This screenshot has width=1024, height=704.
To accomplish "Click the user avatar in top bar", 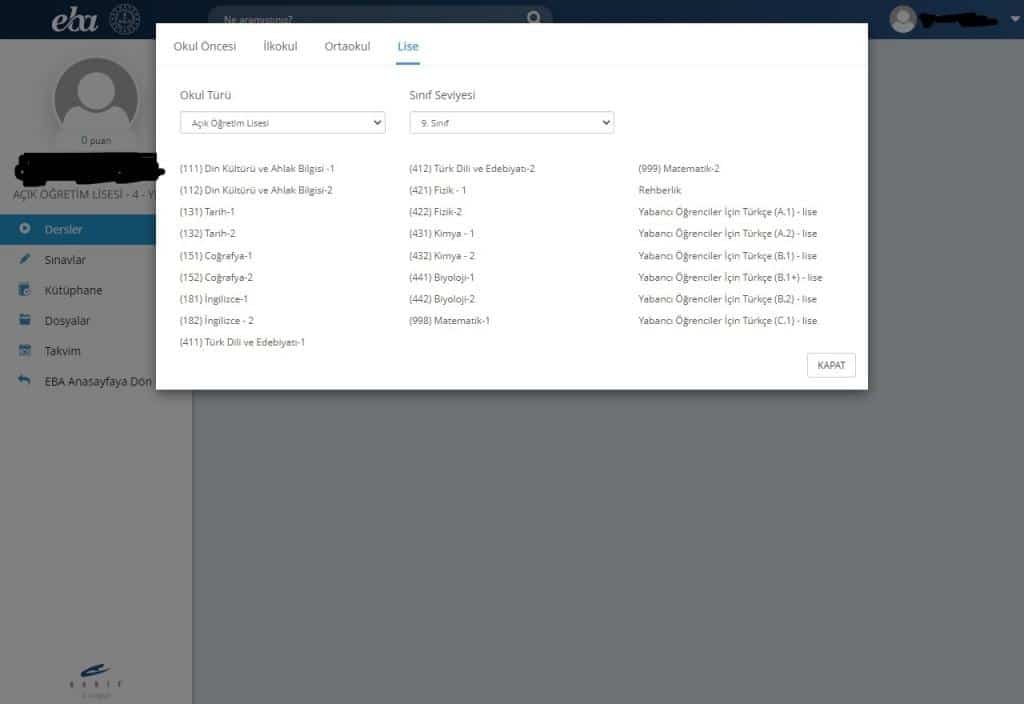I will [x=903, y=19].
